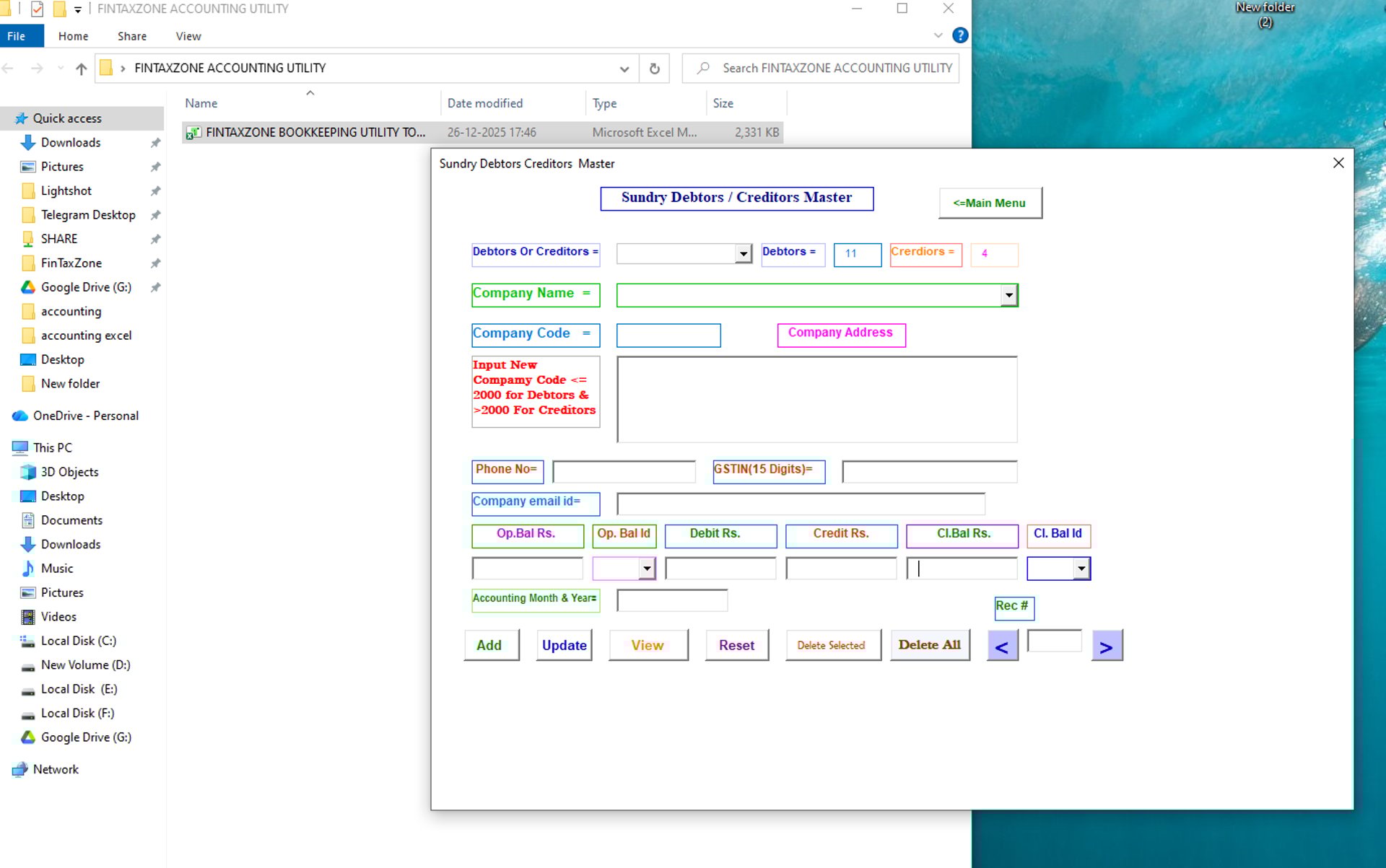Expand the Debtors Or Creditors dropdown

[x=743, y=254]
